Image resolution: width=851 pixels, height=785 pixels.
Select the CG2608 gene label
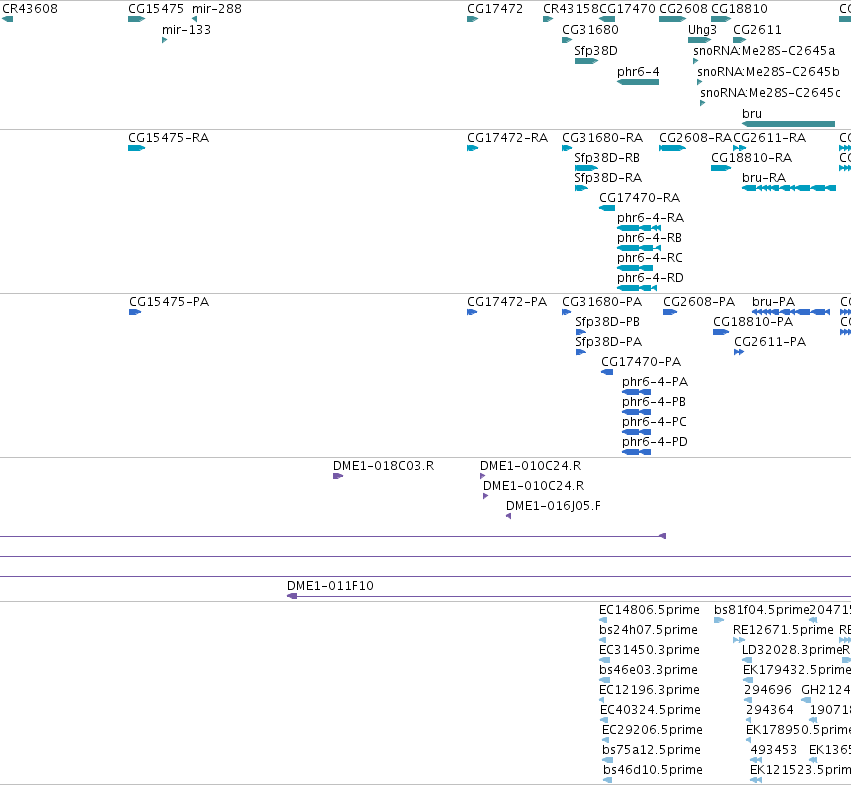click(683, 9)
